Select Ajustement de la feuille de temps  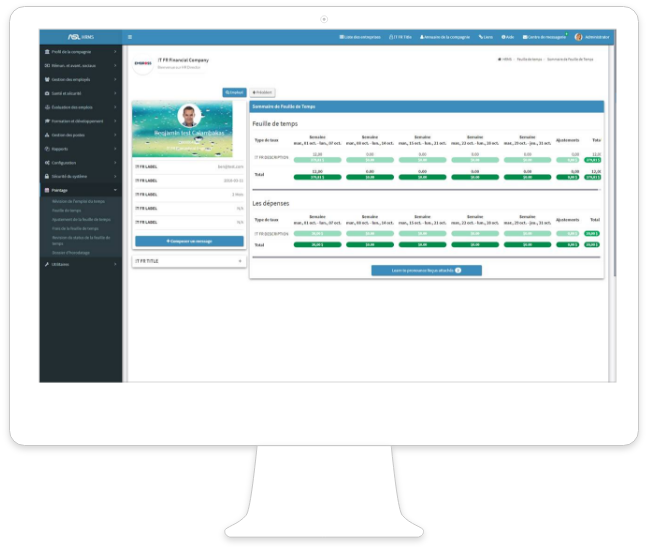point(81,218)
